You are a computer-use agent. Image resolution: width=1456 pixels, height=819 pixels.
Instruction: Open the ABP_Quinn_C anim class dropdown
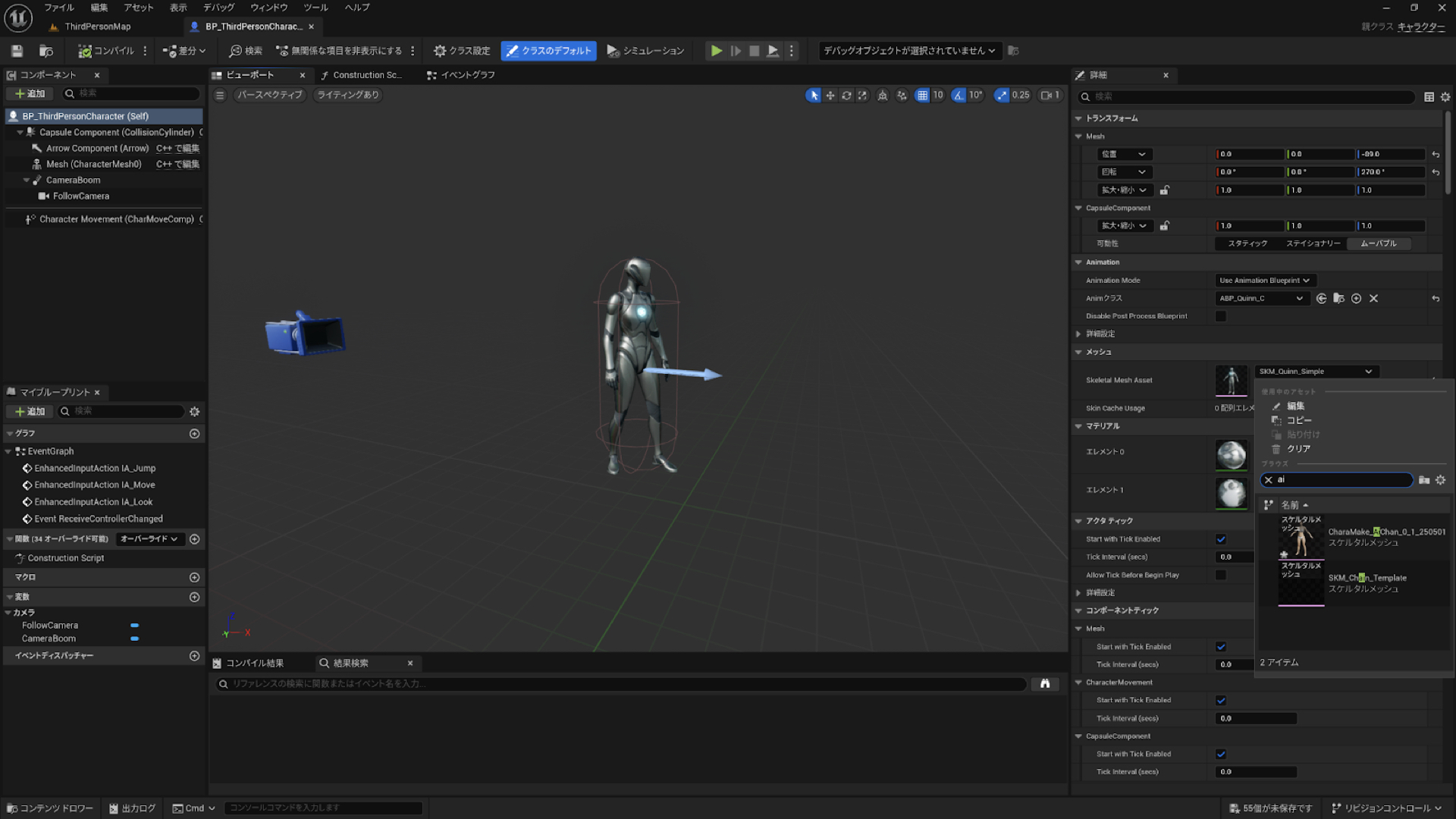coord(1262,299)
